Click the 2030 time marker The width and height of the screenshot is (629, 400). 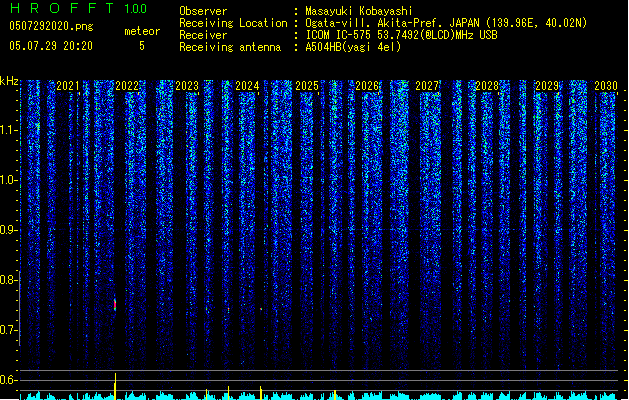[606, 86]
